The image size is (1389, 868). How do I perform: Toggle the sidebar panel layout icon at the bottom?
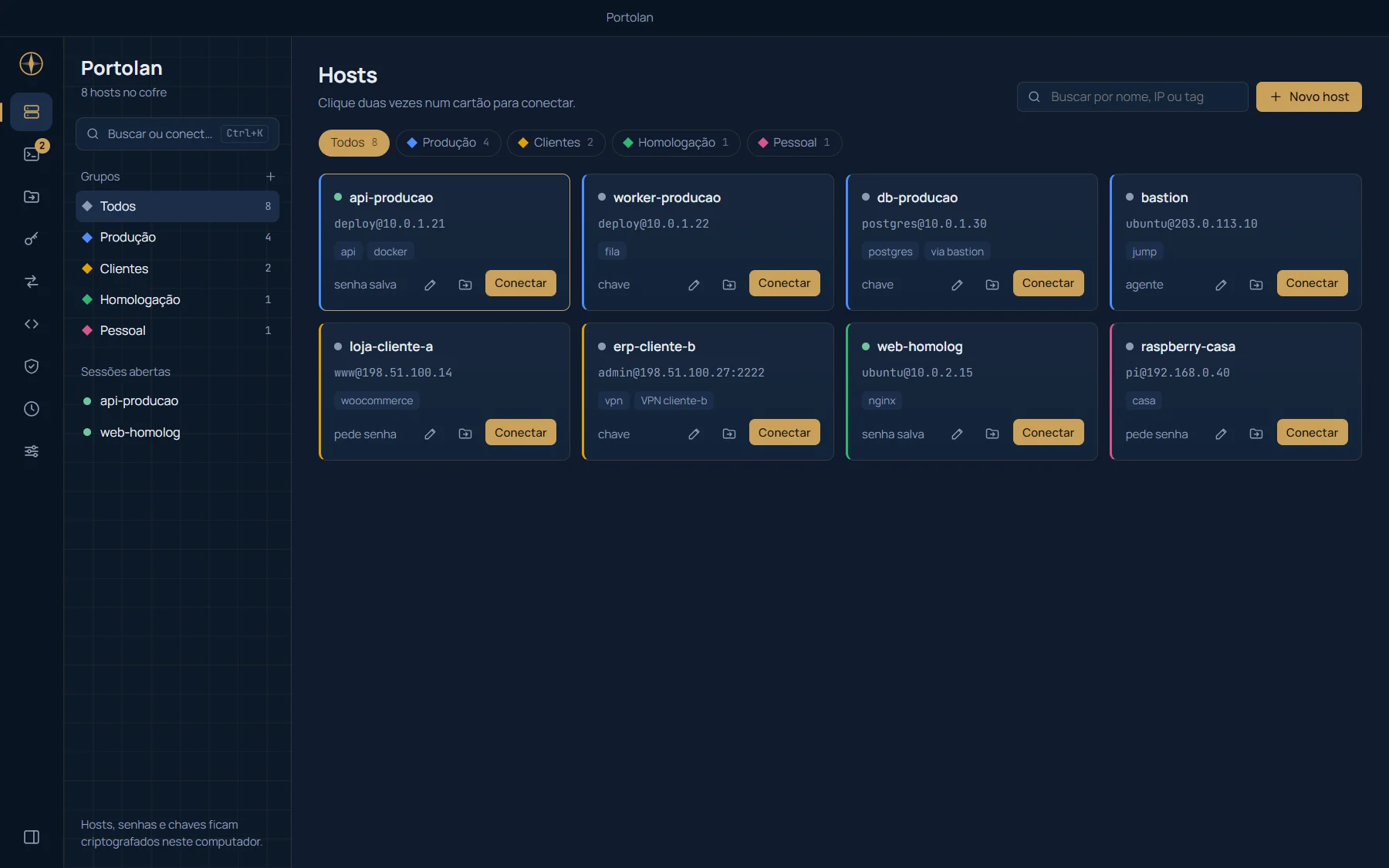[x=32, y=837]
